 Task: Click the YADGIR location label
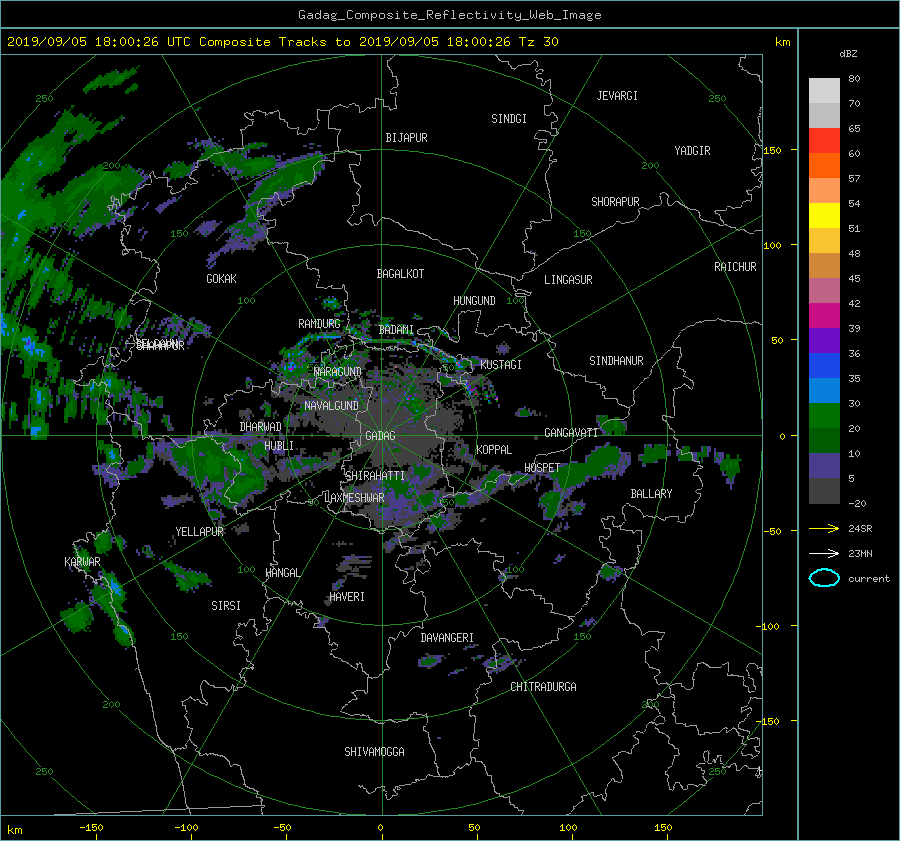692,151
